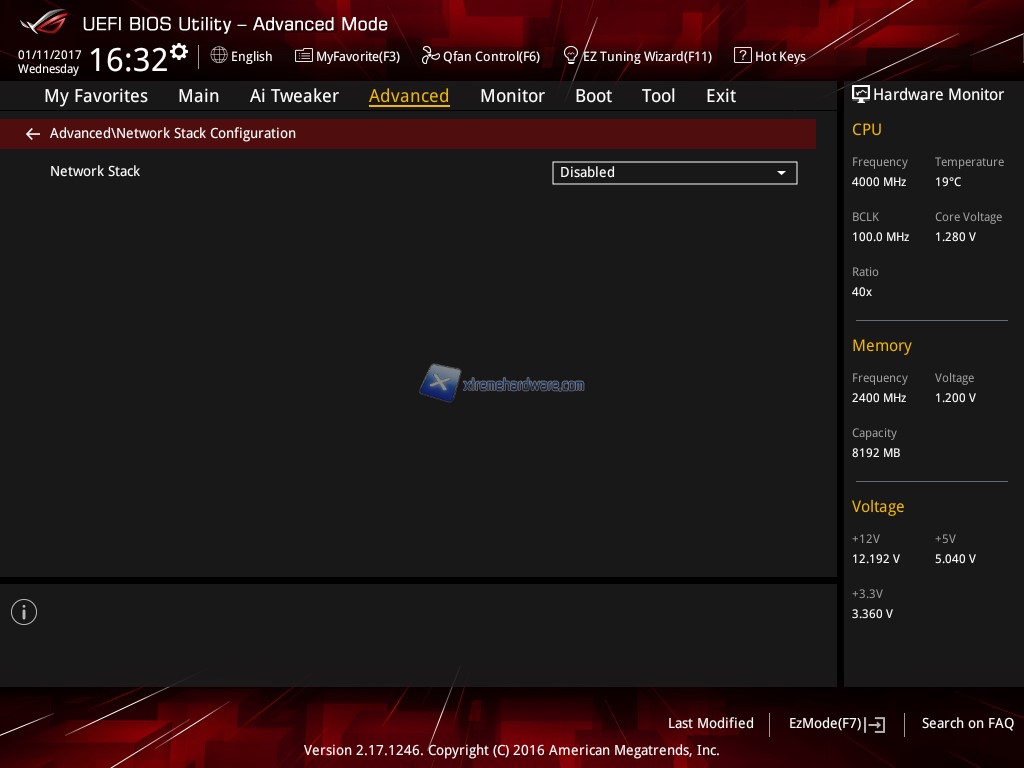This screenshot has width=1024, height=768.
Task: Click the globe language icon
Action: 219,56
